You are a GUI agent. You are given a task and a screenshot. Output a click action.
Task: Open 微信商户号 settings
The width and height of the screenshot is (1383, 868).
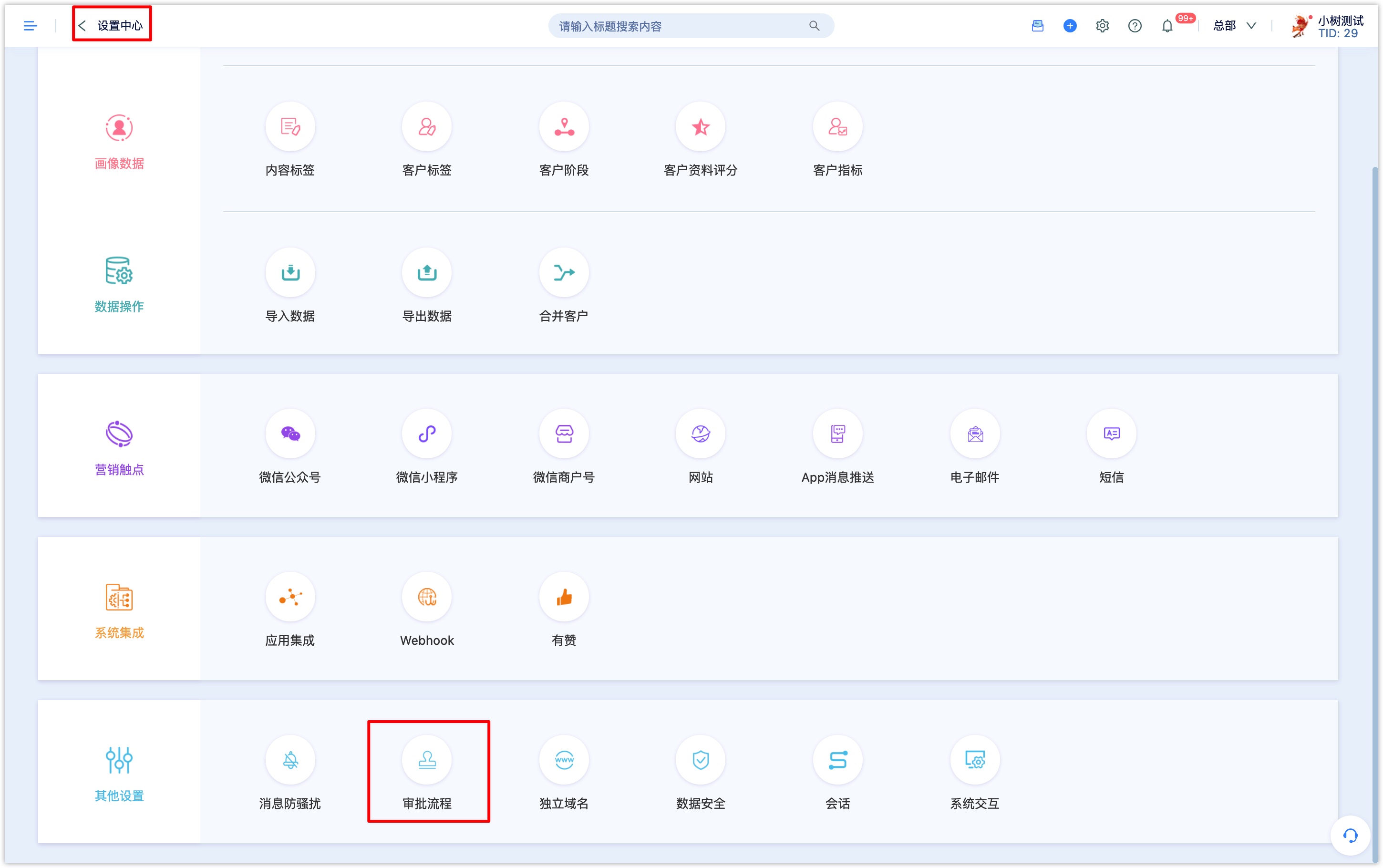point(564,446)
